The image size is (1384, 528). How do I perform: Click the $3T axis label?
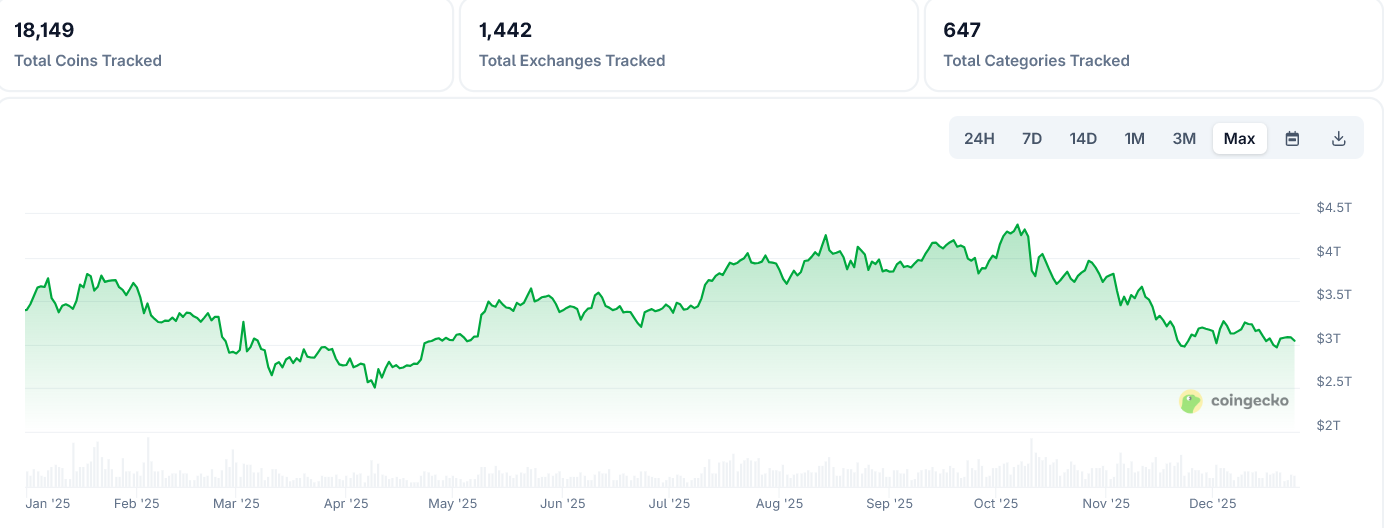point(1328,338)
